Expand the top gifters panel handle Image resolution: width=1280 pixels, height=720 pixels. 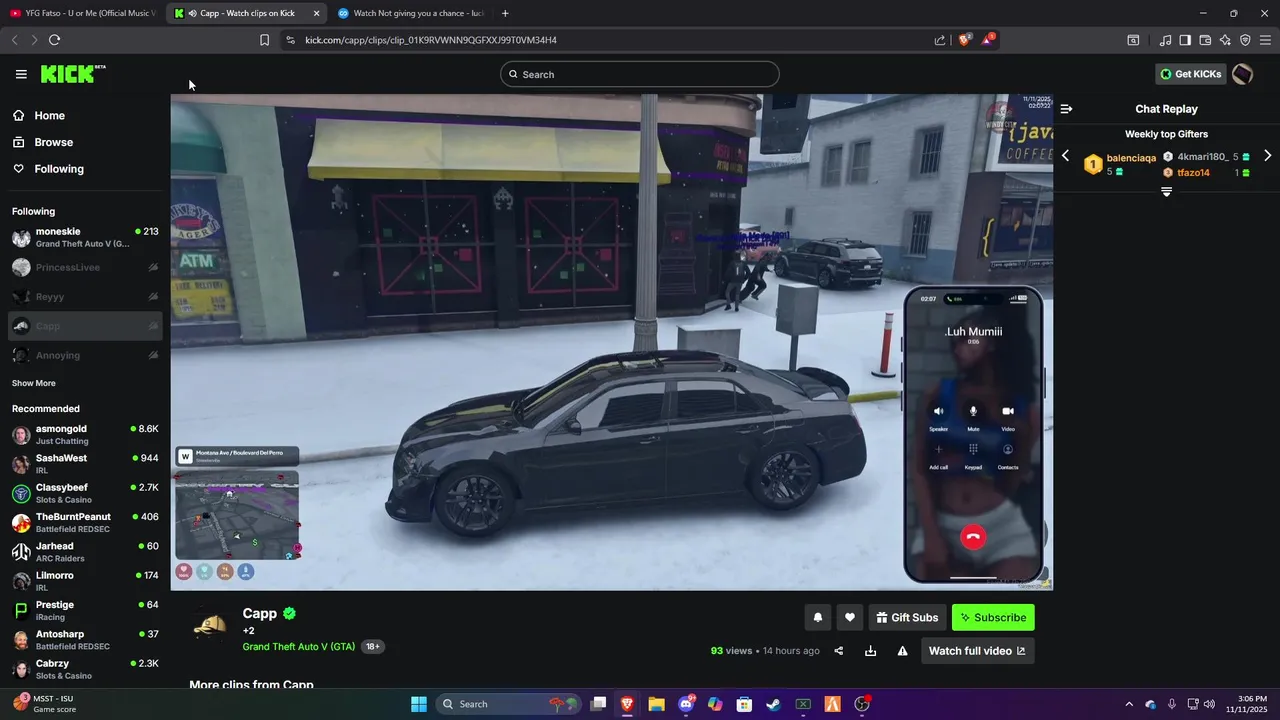[x=1166, y=191]
